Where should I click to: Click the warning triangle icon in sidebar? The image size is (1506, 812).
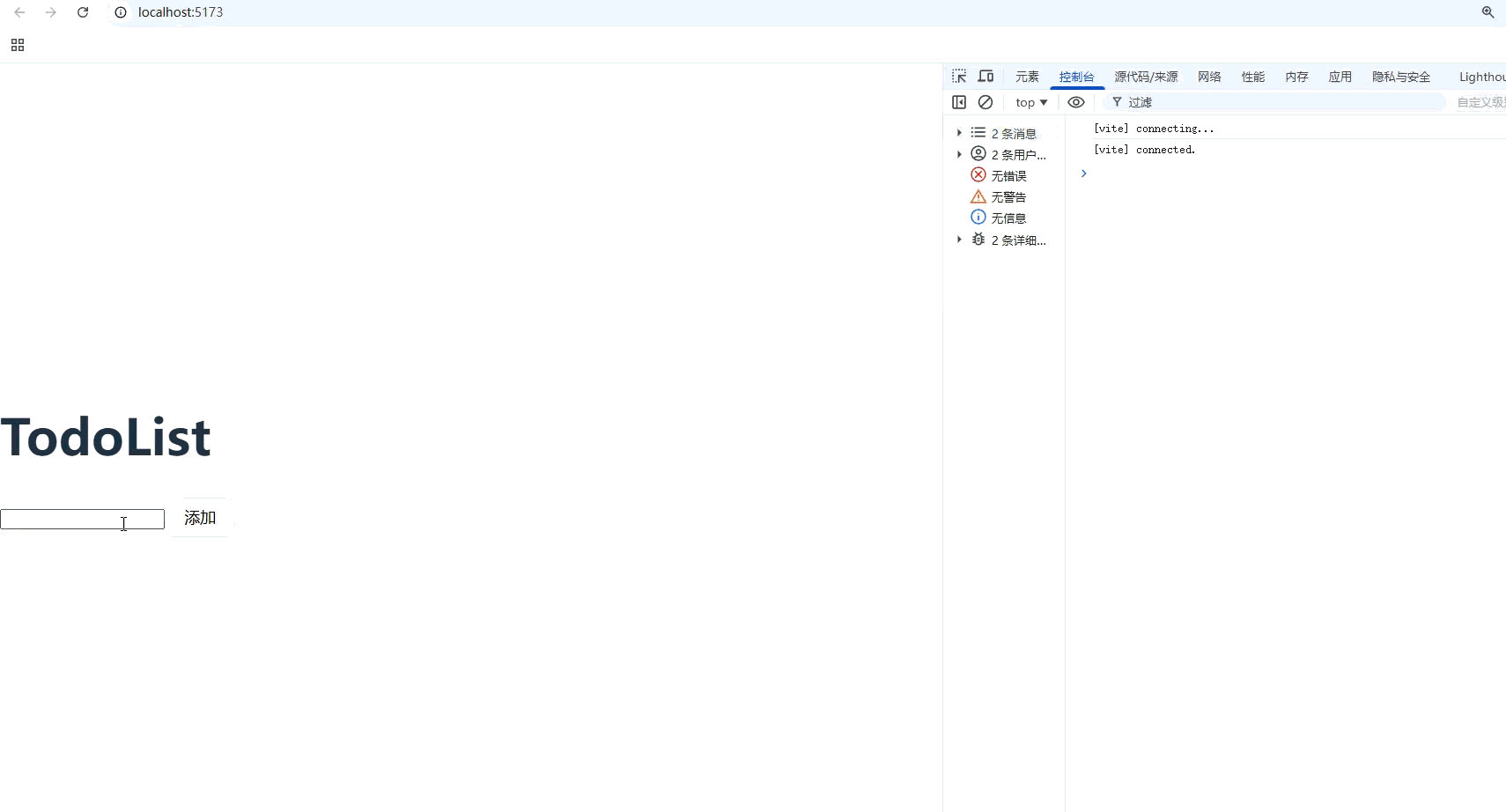tap(978, 196)
